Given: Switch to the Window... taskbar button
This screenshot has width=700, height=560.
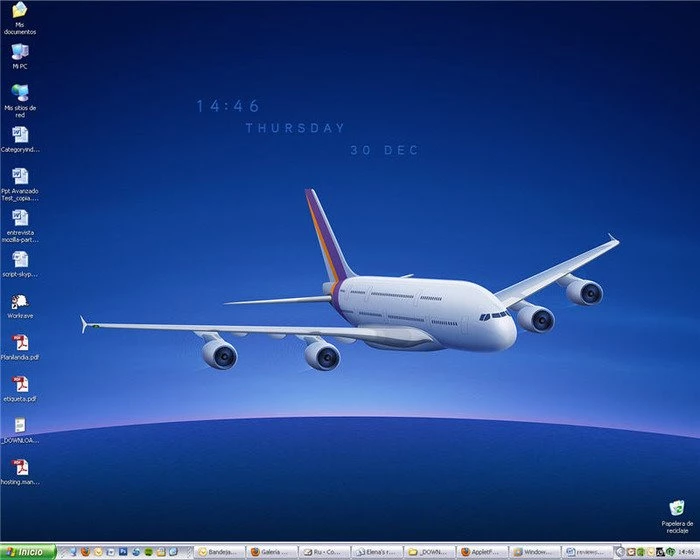Looking at the screenshot, I should (x=534, y=552).
